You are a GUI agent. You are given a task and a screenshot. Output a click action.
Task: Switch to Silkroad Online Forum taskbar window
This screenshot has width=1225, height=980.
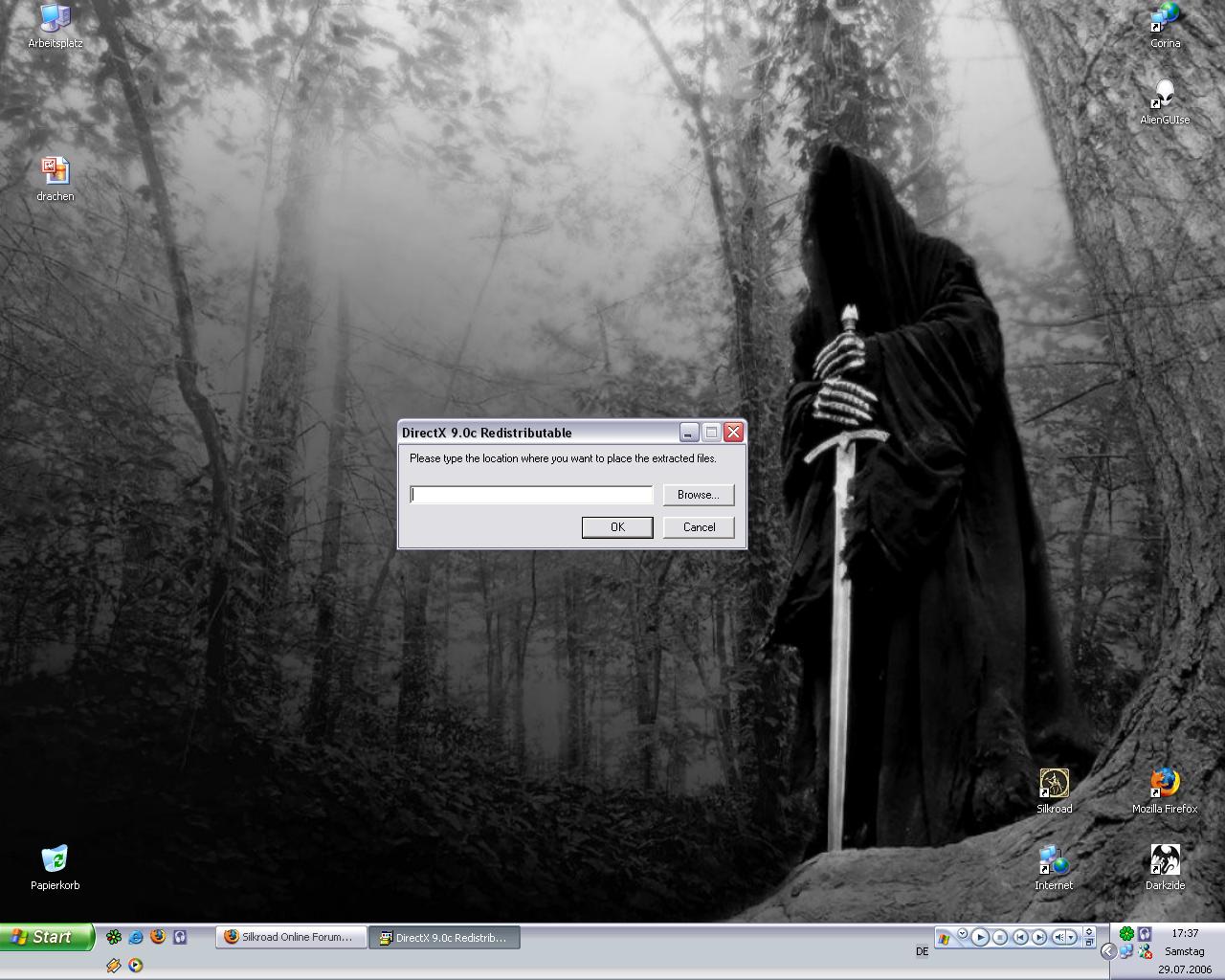[x=292, y=937]
